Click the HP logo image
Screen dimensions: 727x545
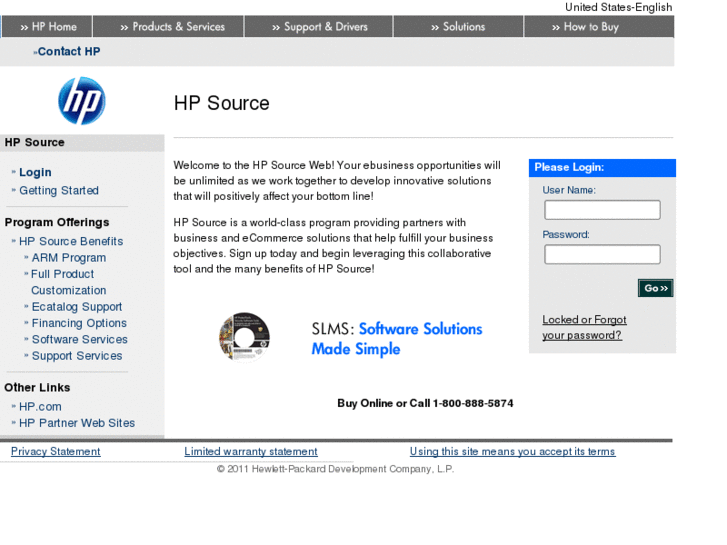[82, 101]
